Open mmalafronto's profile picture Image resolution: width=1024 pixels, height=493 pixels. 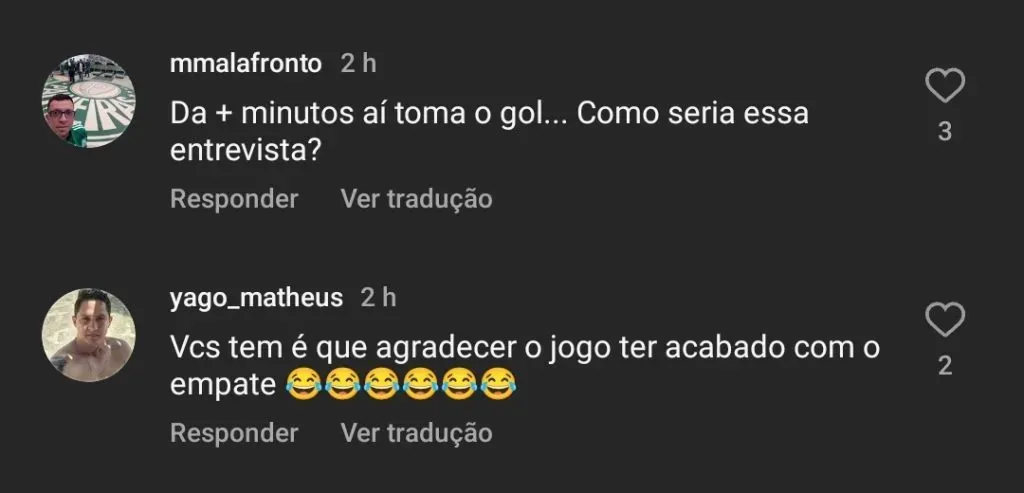point(88,101)
